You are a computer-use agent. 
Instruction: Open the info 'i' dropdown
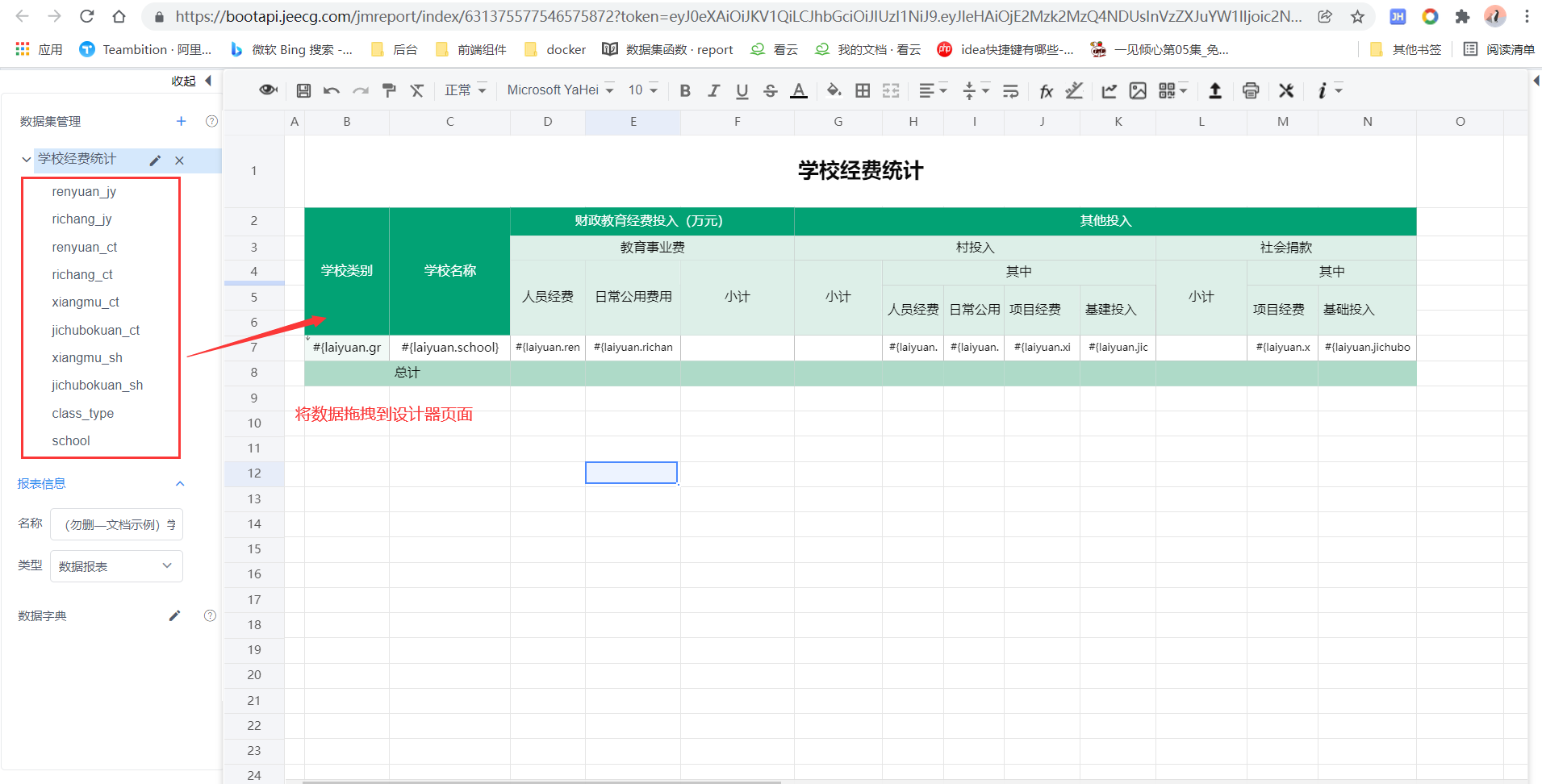[1329, 90]
